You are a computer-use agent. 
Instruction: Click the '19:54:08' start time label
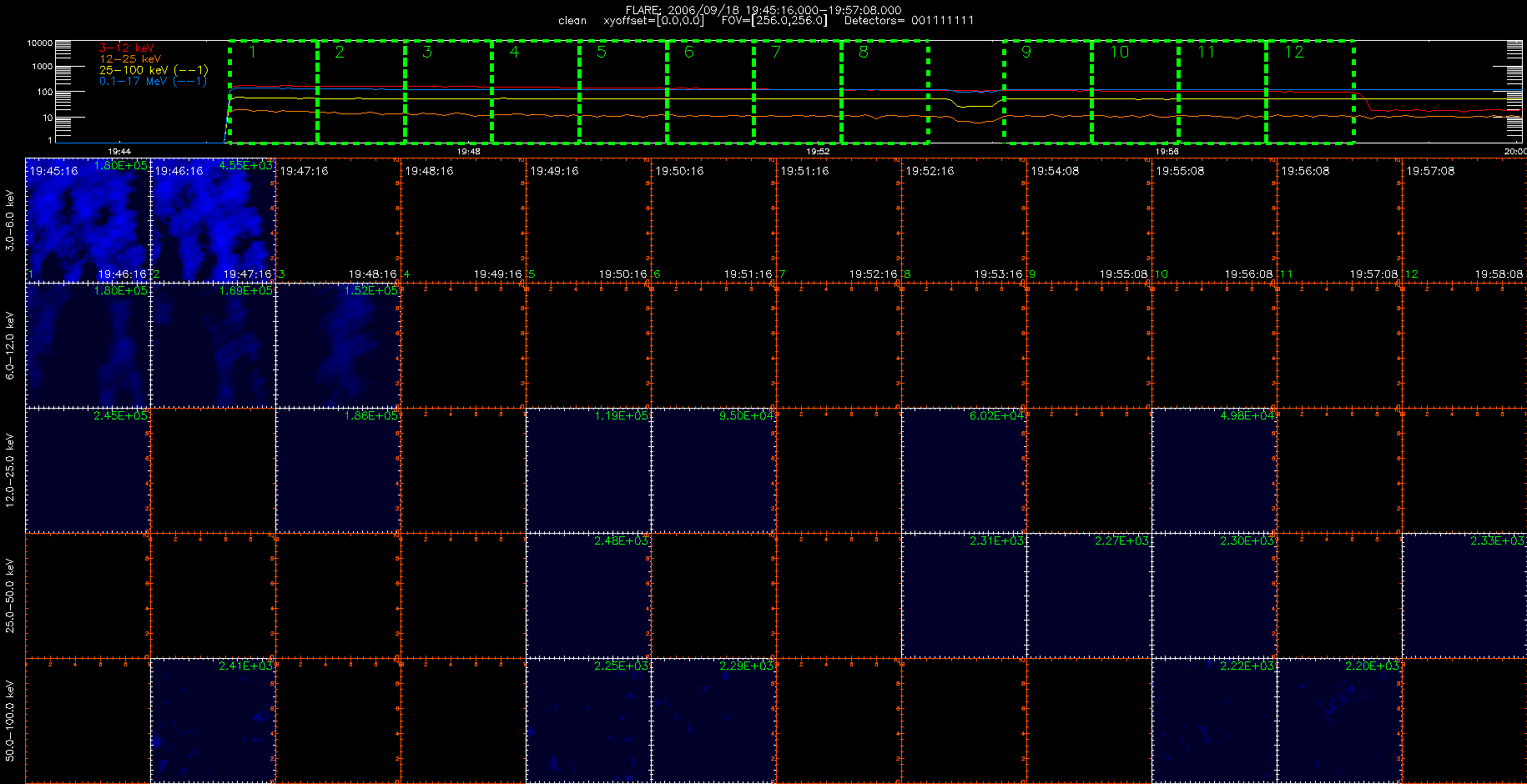pyautogui.click(x=1055, y=171)
